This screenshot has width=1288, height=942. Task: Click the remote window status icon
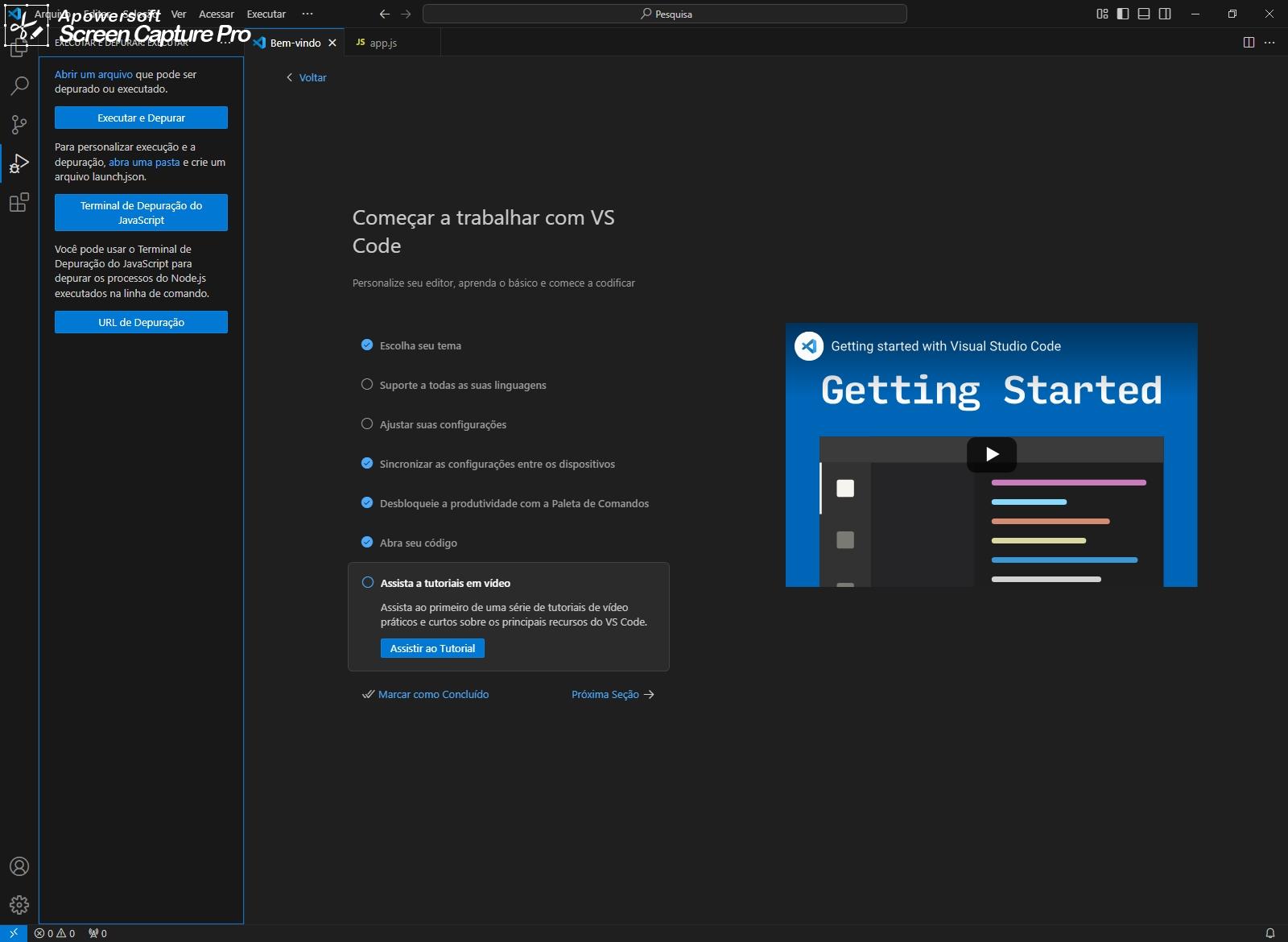(13, 933)
